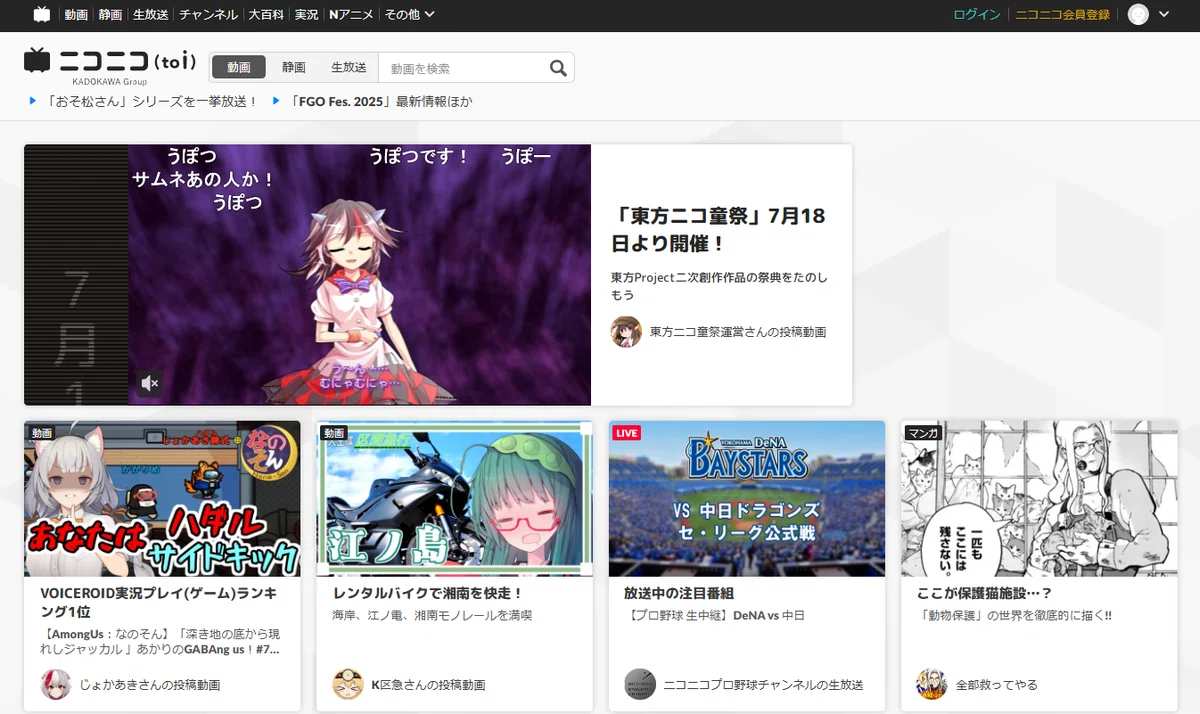Open VOICEROID実況プレイ ランキング1位 title
The image size is (1200, 714).
[158, 602]
